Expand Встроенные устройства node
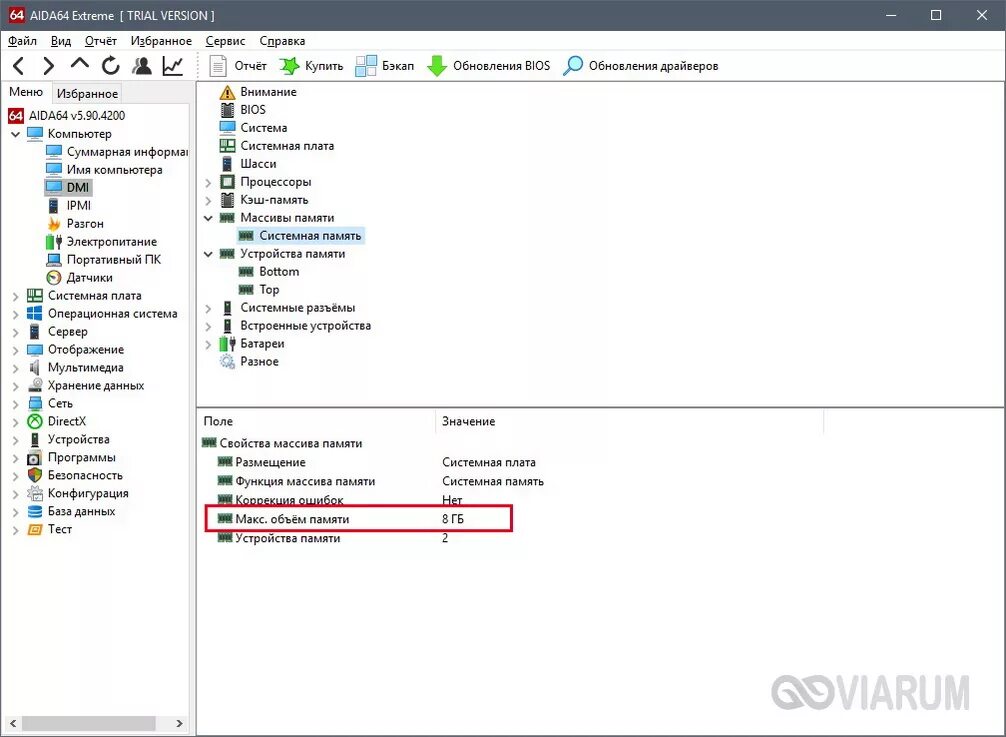The height and width of the screenshot is (737, 1006). [208, 326]
